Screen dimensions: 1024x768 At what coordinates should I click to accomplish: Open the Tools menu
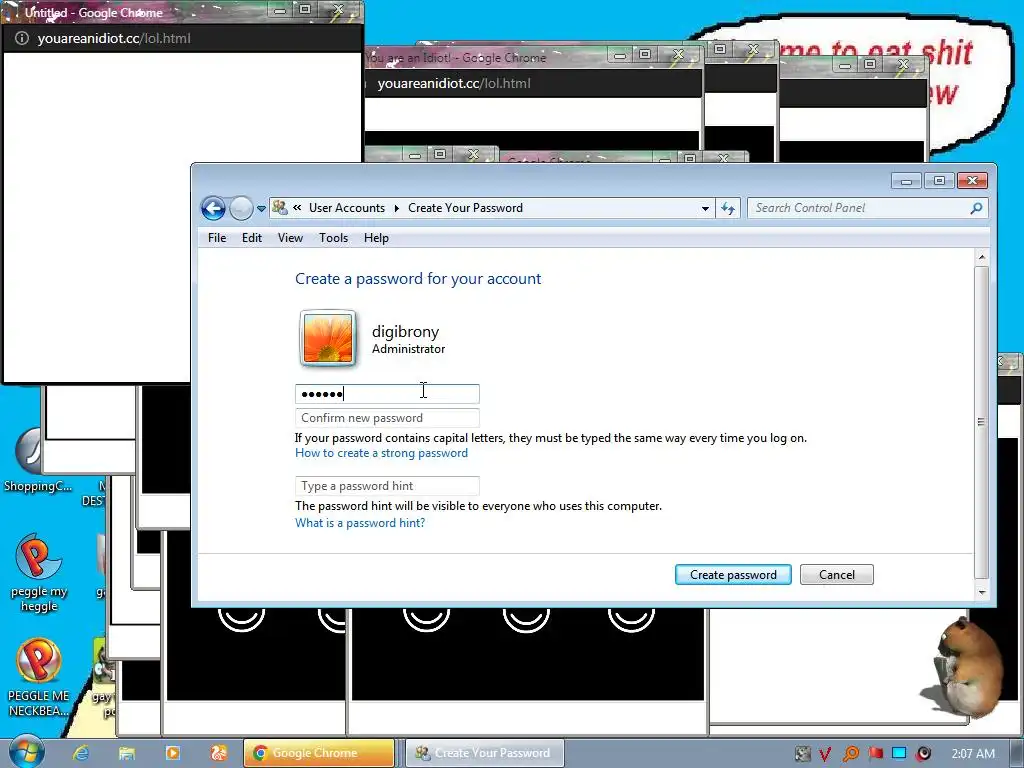pos(333,238)
